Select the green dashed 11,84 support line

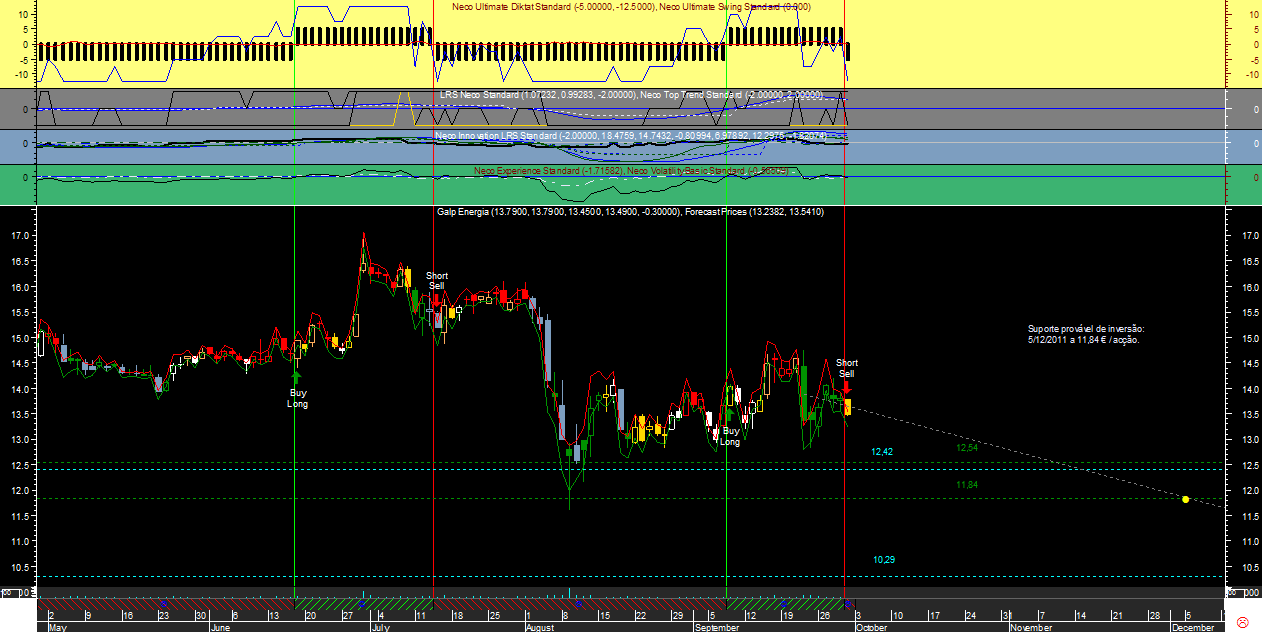629,499
